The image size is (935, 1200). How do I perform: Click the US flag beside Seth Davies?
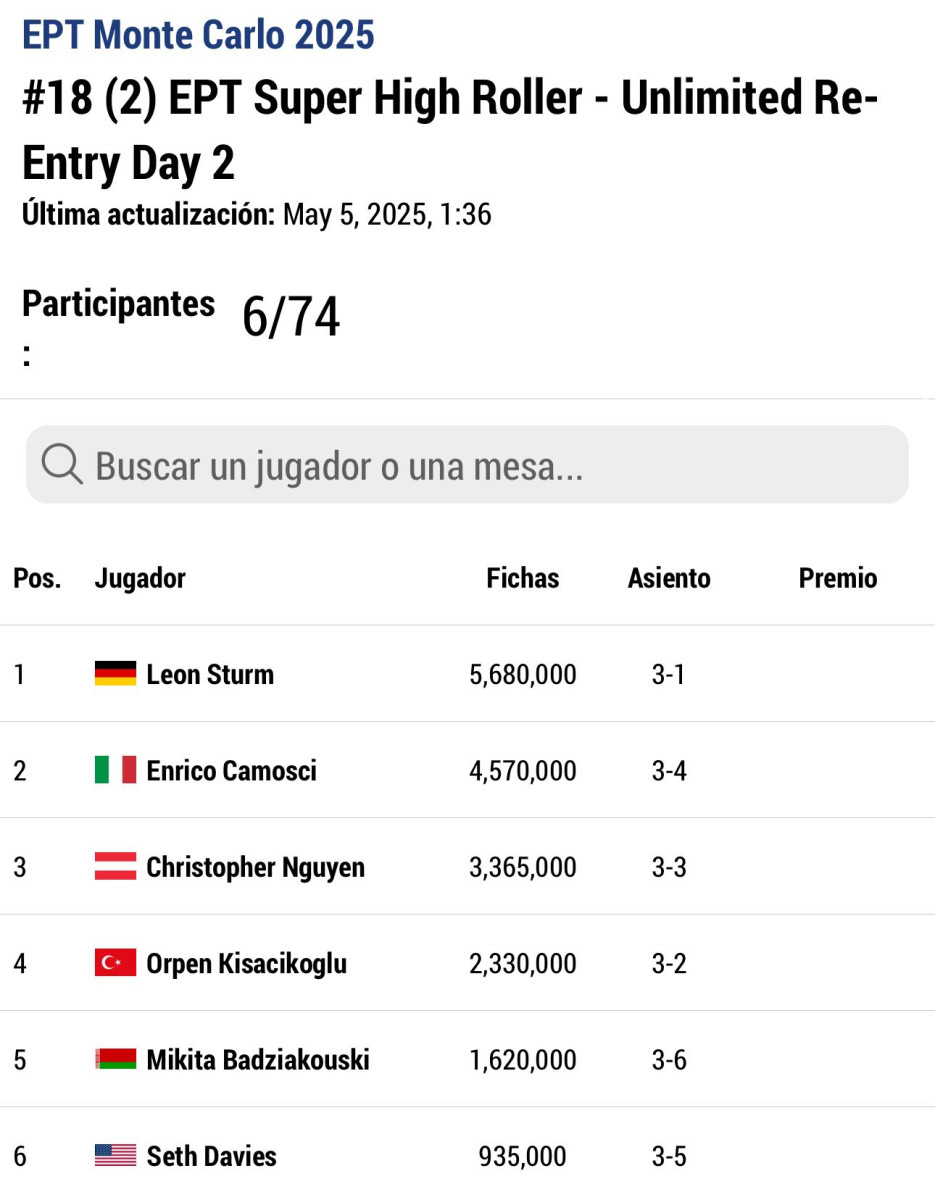point(115,1156)
